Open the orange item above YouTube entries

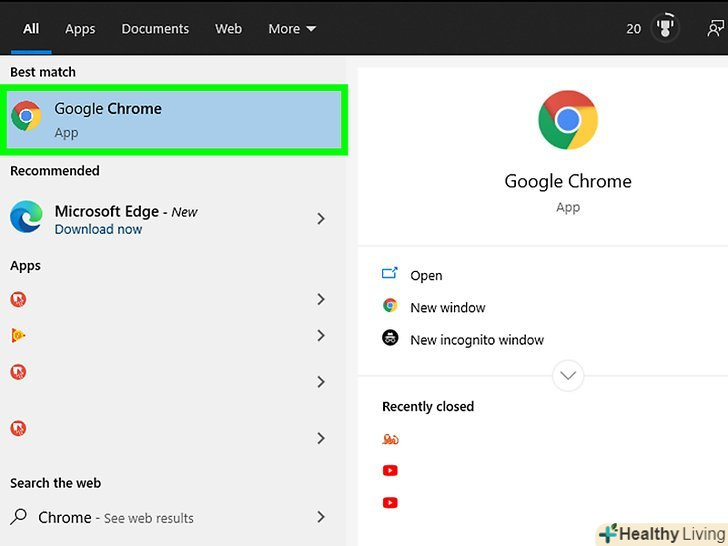coord(390,438)
